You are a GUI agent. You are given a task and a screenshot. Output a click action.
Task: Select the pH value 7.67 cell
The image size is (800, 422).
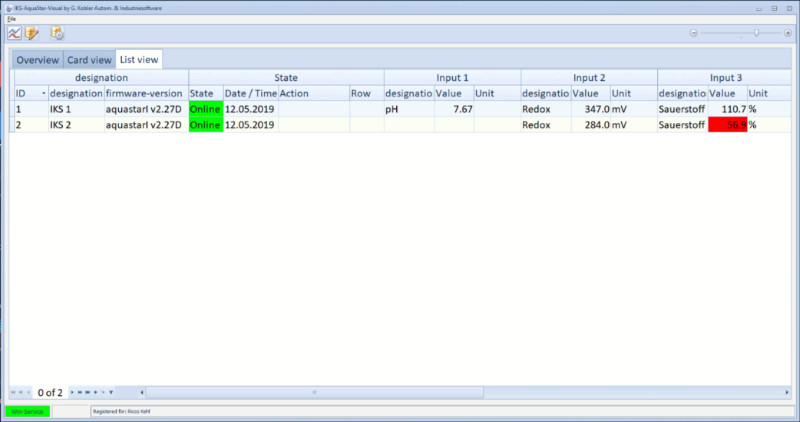[x=454, y=109]
